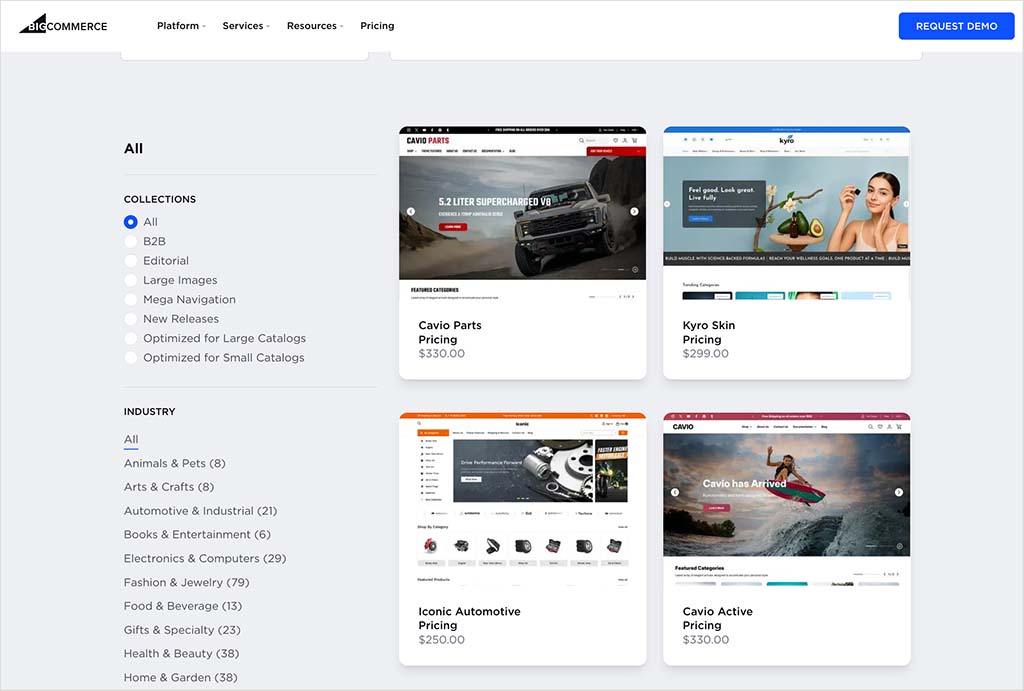Filter by Home & Garden (38)
This screenshot has width=1024, height=691.
click(x=180, y=677)
